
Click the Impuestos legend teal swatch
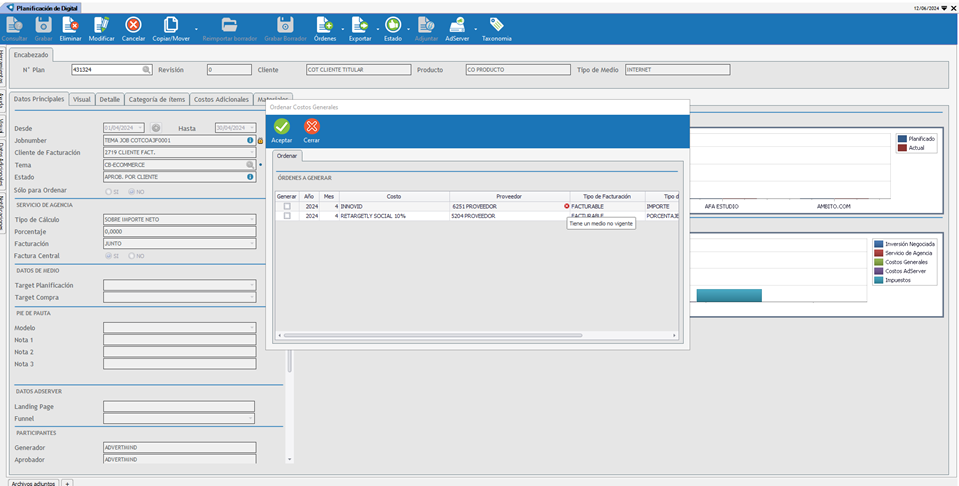click(879, 280)
